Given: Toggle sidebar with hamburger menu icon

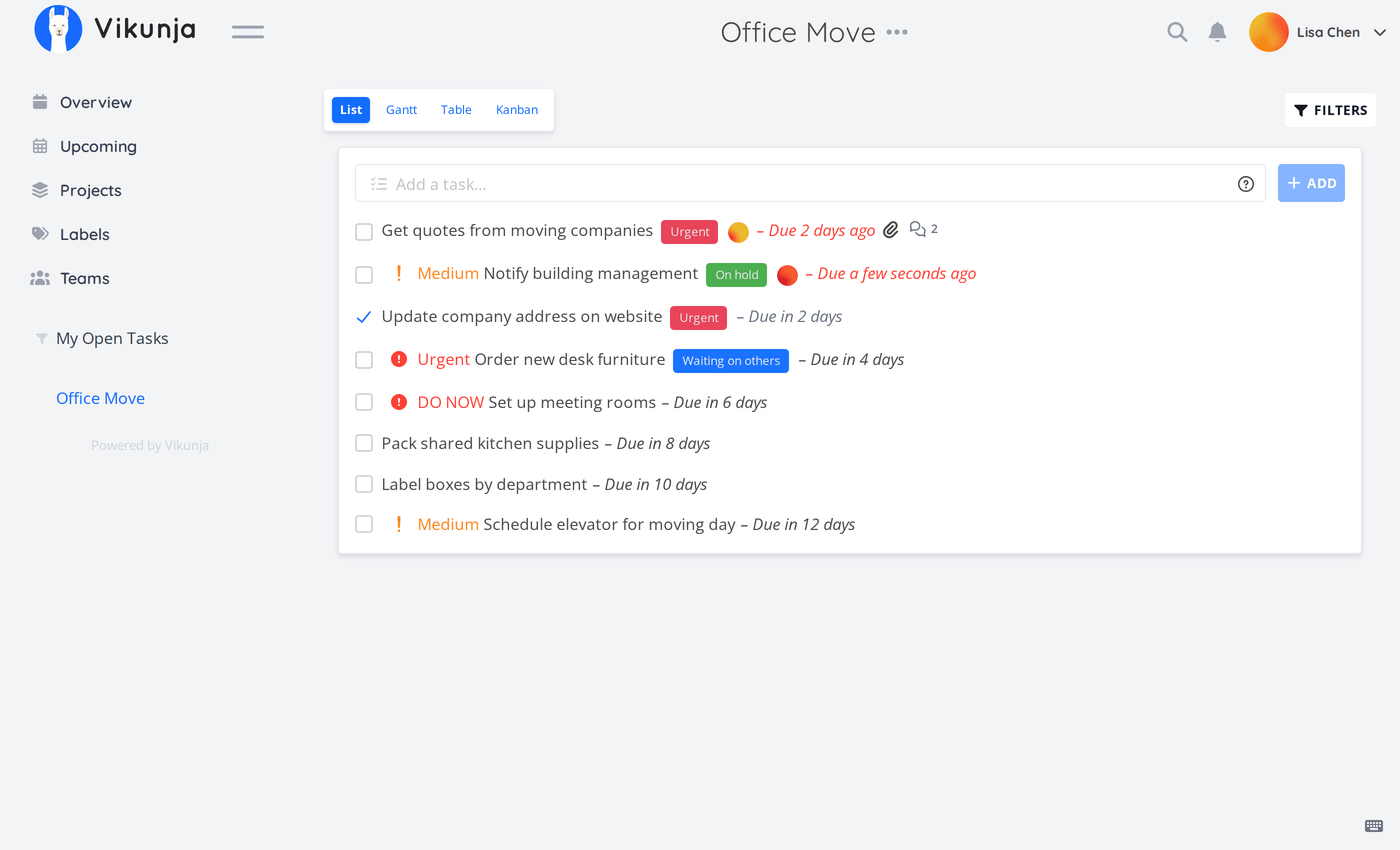Looking at the screenshot, I should 248,32.
